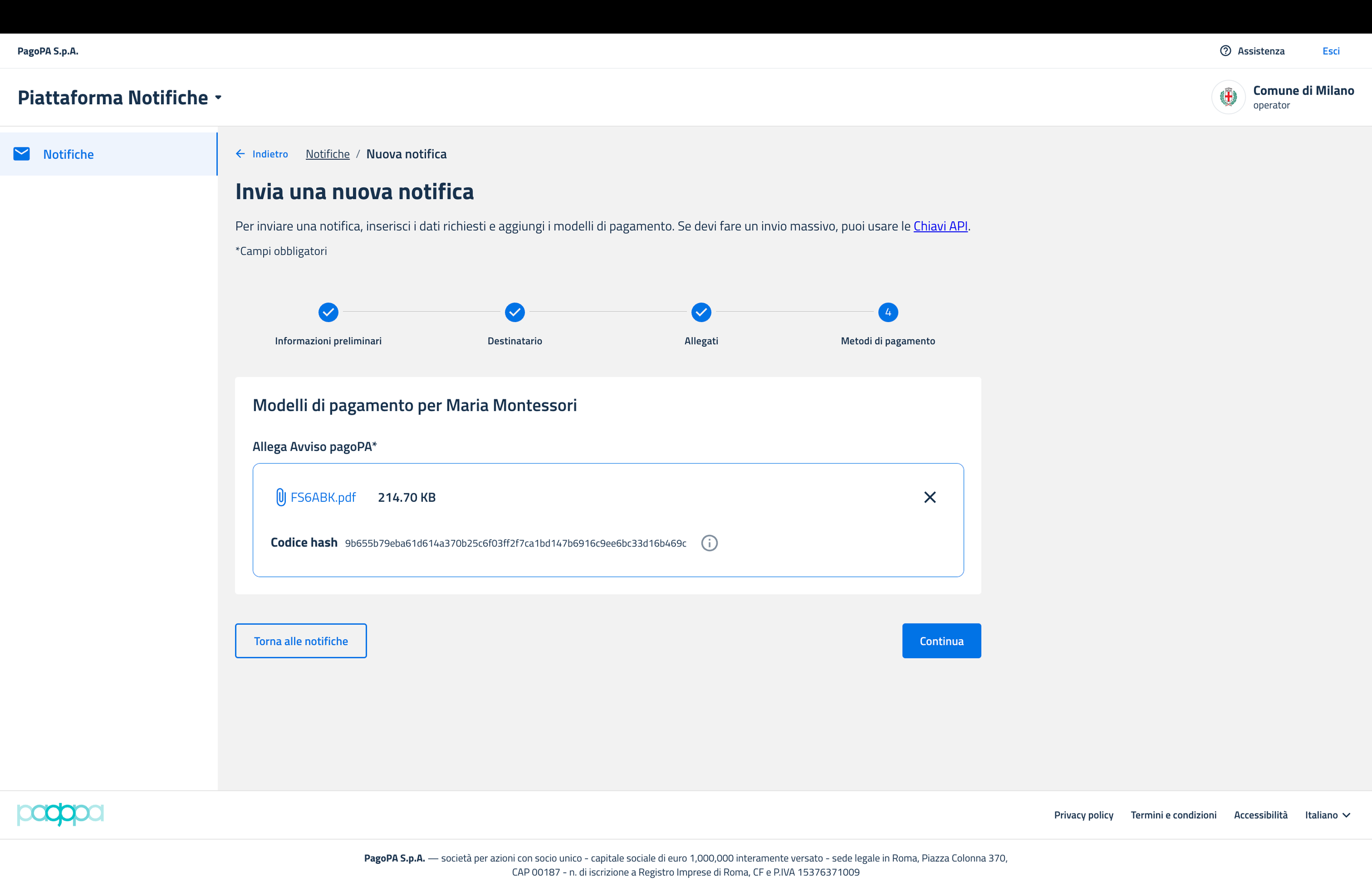This screenshot has width=1372, height=891.
Task: Open the Italiano language selector
Action: tap(1327, 815)
